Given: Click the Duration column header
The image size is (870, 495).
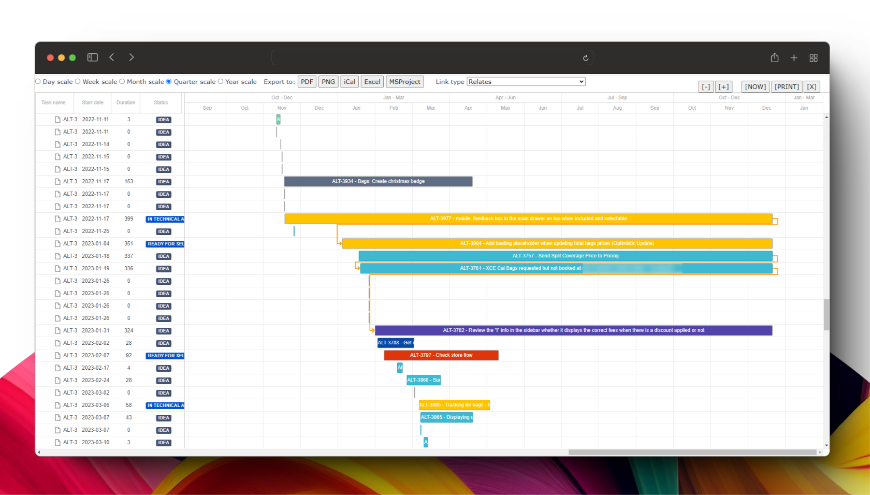Looking at the screenshot, I should coord(126,103).
